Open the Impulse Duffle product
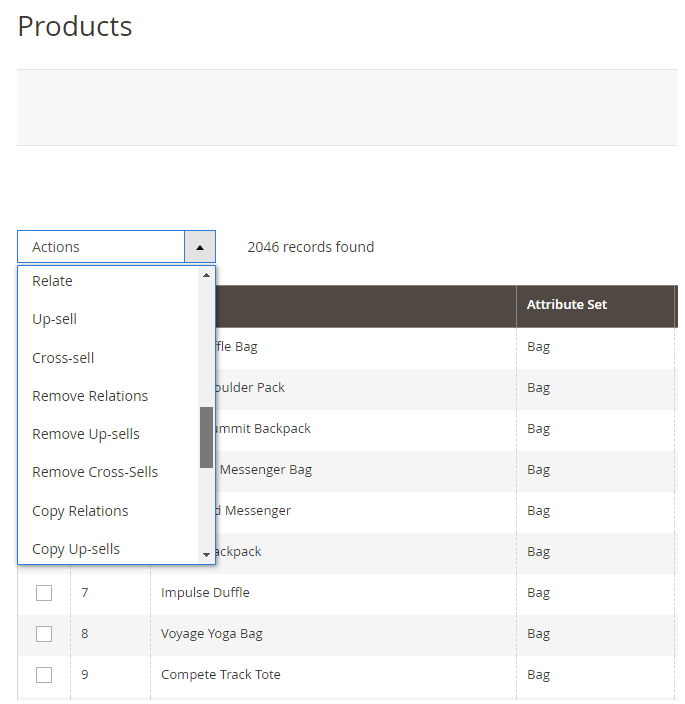 205,593
